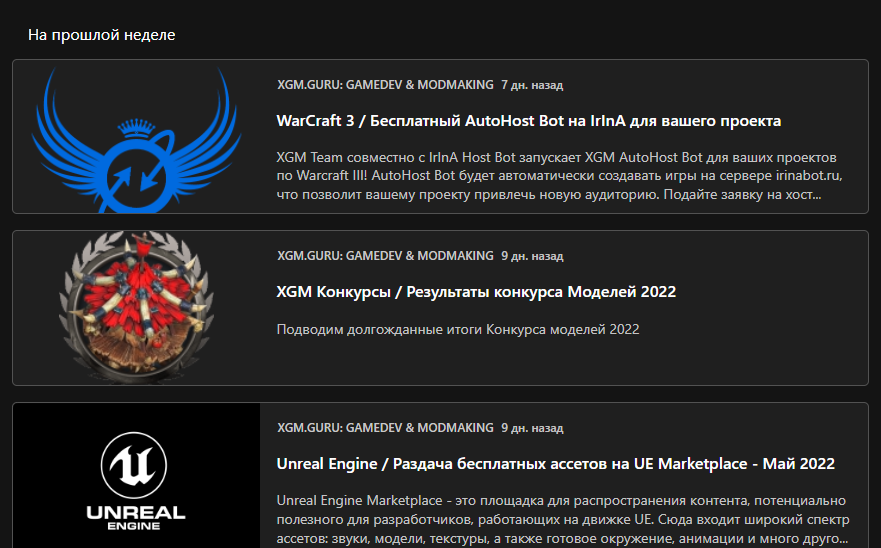Open the Unreal Engine free assets article title
Image resolution: width=881 pixels, height=548 pixels.
tap(556, 464)
